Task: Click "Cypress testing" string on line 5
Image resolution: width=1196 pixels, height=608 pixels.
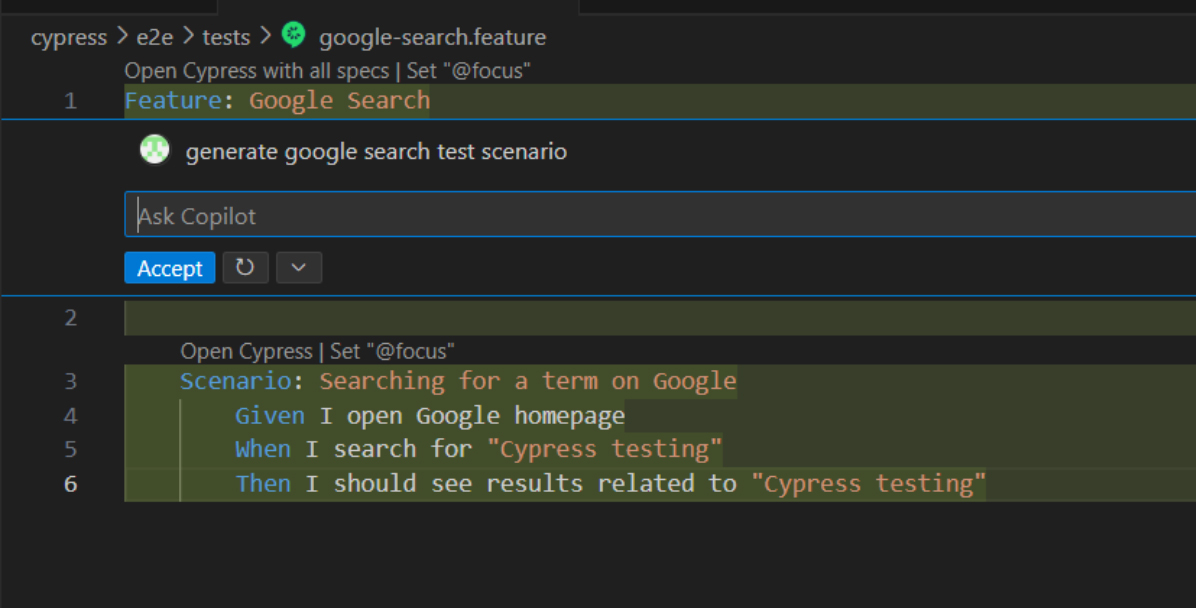Action: (x=604, y=449)
